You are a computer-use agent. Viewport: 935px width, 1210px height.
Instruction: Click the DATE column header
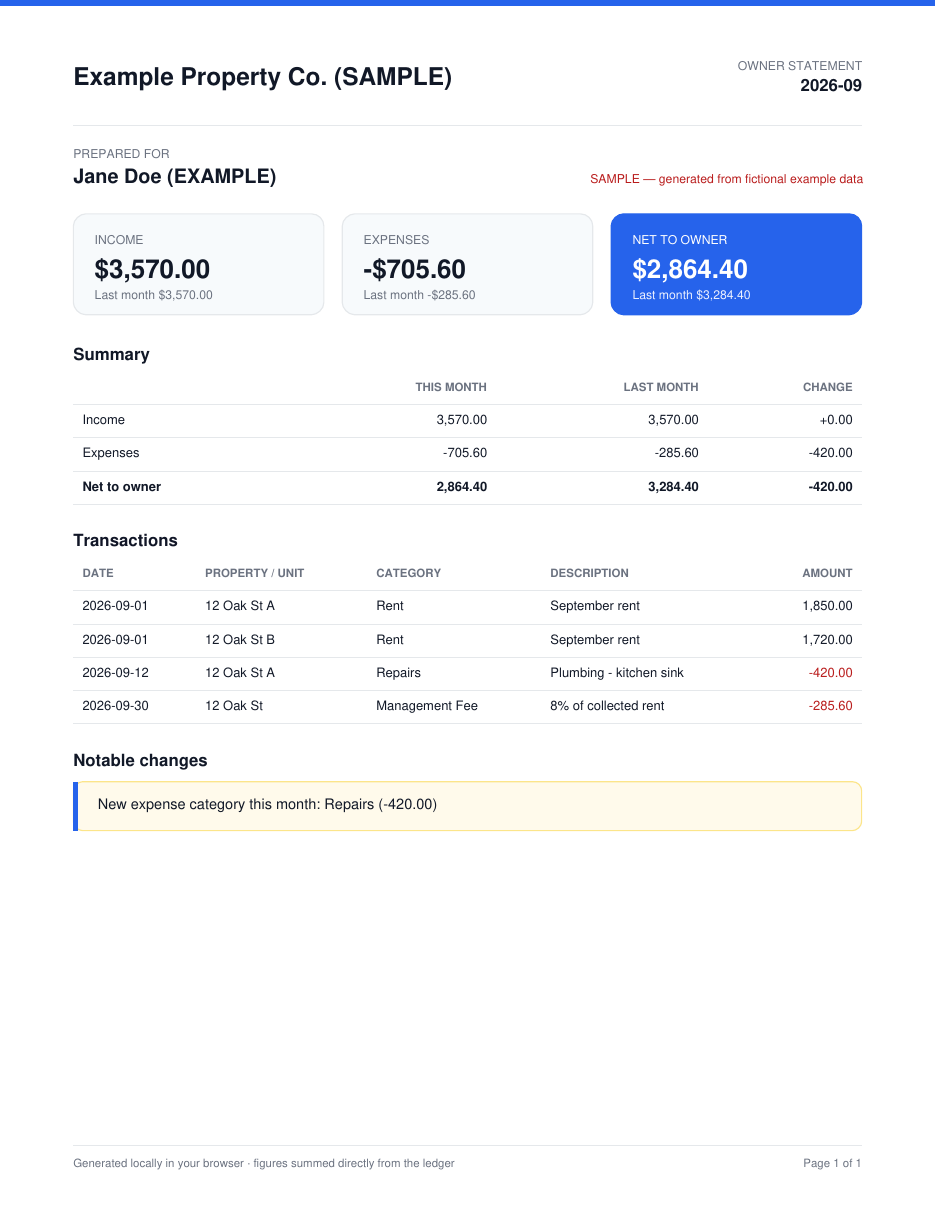pyautogui.click(x=98, y=573)
